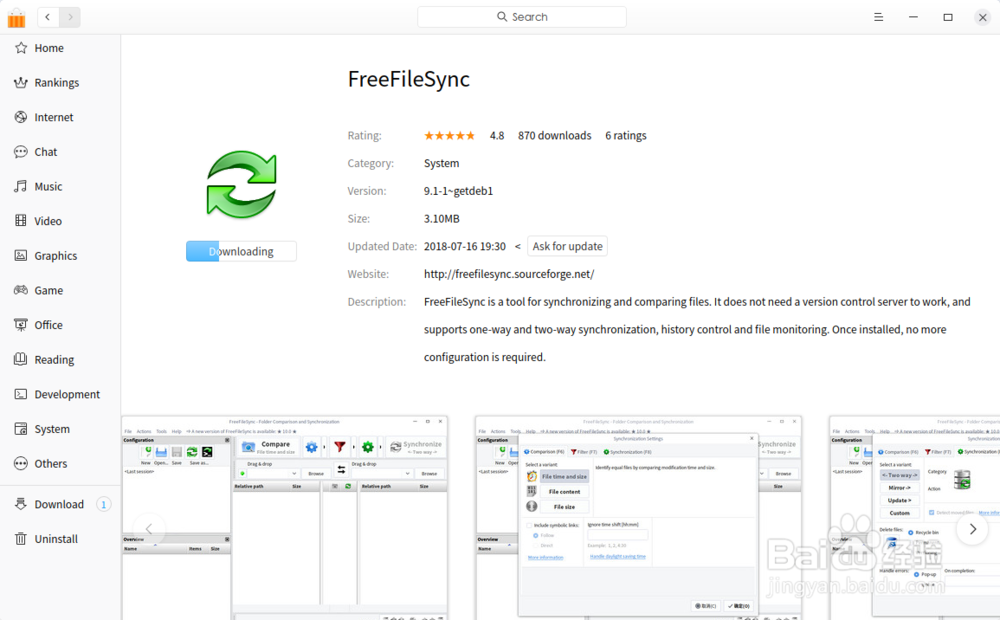
Task: Click the Development terminal icon
Action: [x=20, y=394]
